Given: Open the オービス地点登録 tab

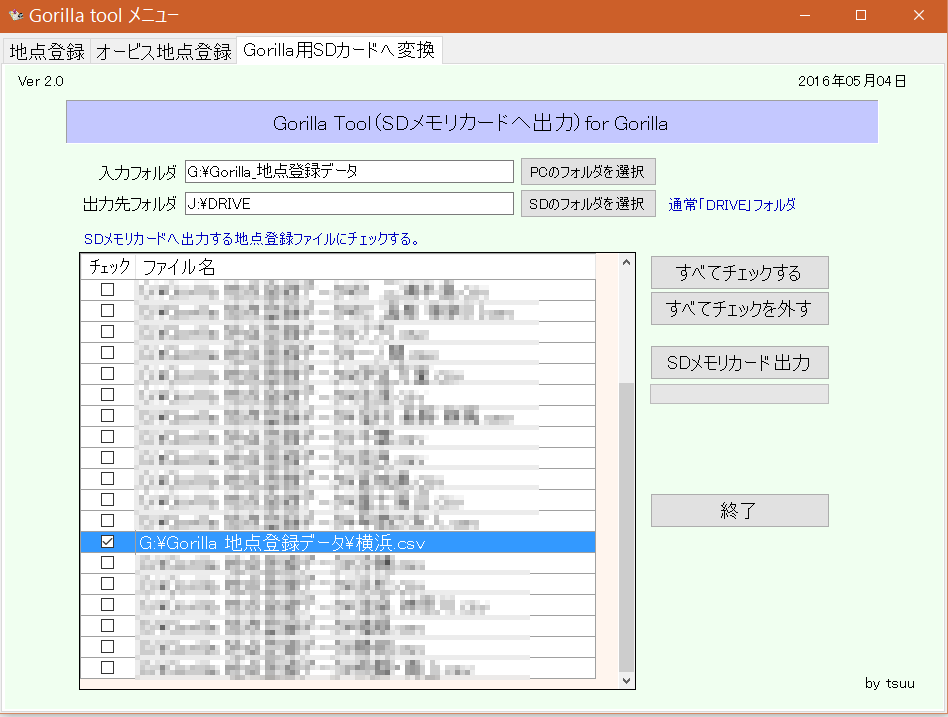Looking at the screenshot, I should (x=163, y=52).
